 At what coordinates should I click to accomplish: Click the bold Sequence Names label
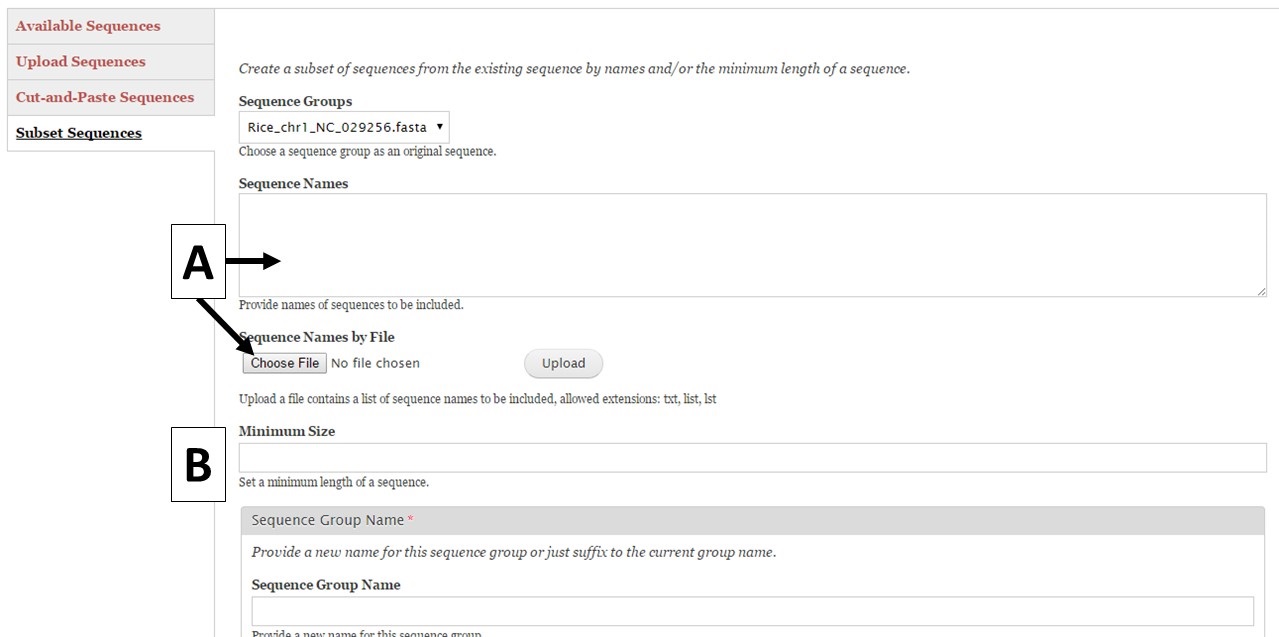point(293,184)
